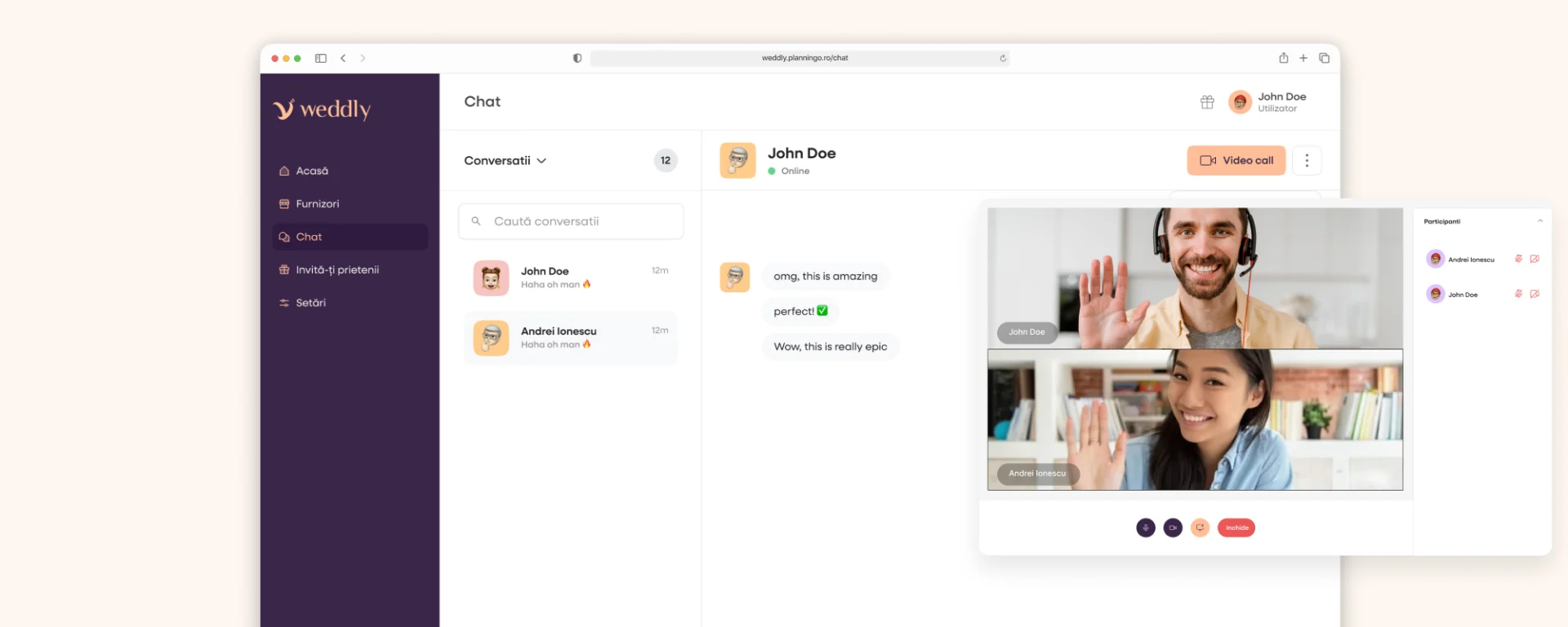The image size is (1568, 627).
Task: Start a Video call
Action: [x=1236, y=161]
